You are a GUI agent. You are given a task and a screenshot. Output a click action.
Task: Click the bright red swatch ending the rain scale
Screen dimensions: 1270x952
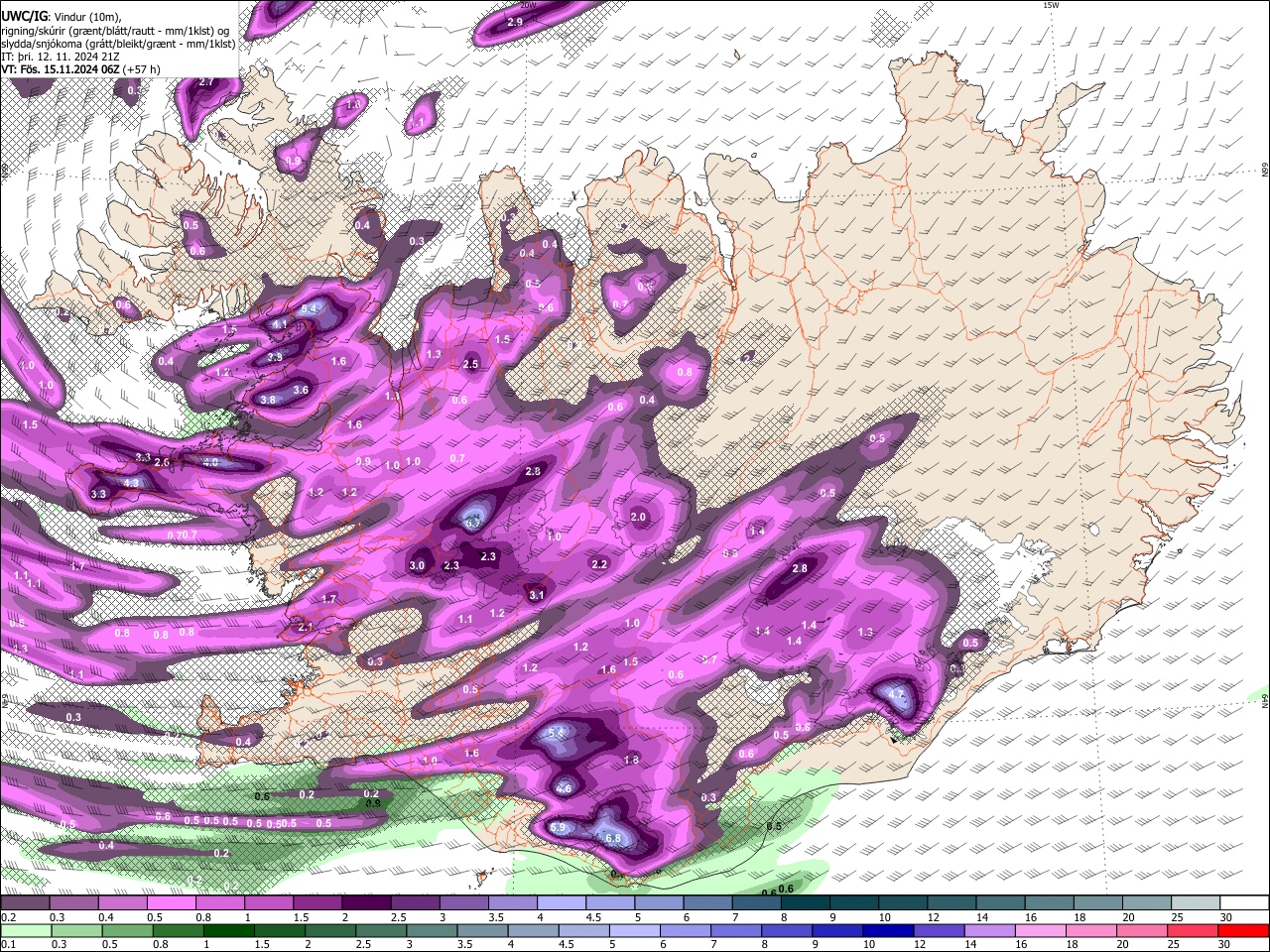pos(1244,930)
